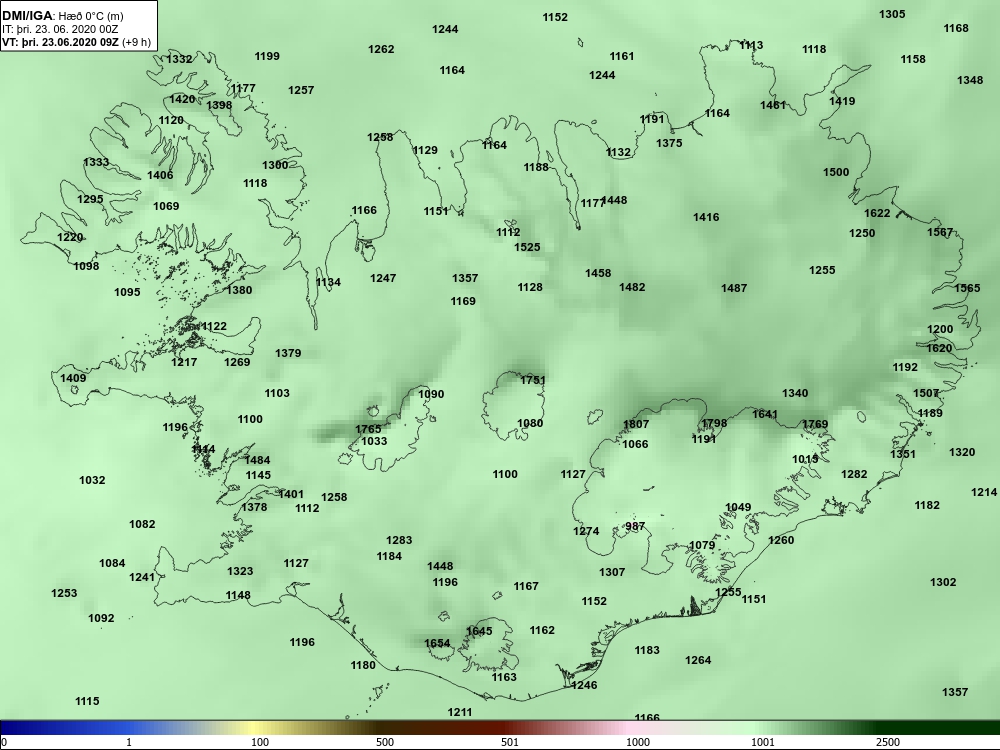Click the value 1620 in the fjords

[x=939, y=348]
